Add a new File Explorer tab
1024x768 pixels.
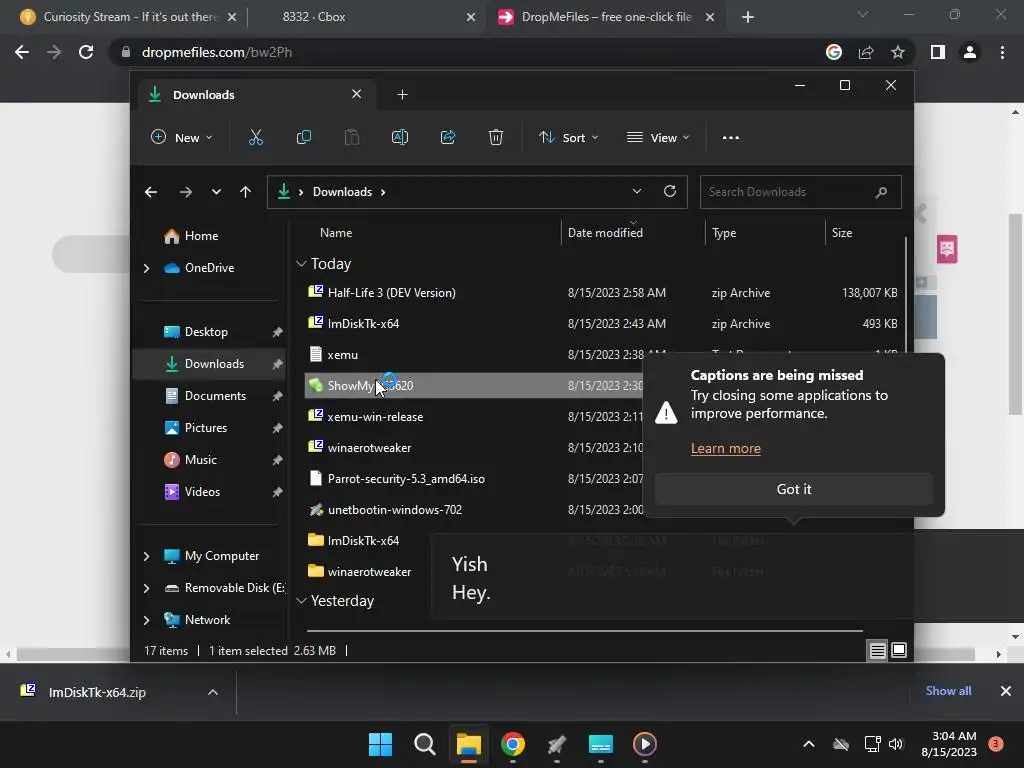click(402, 95)
